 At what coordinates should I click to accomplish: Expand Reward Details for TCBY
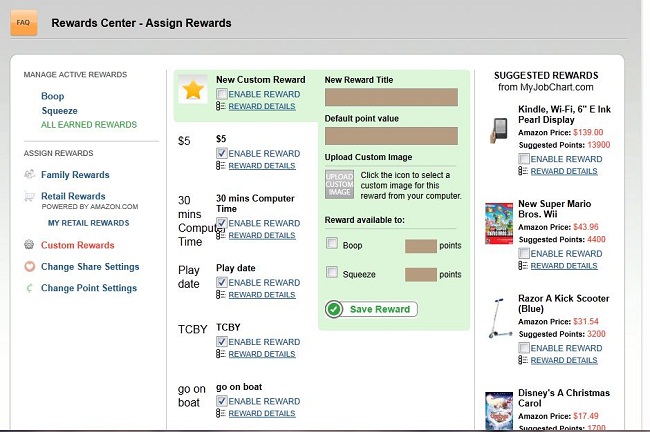(262, 354)
